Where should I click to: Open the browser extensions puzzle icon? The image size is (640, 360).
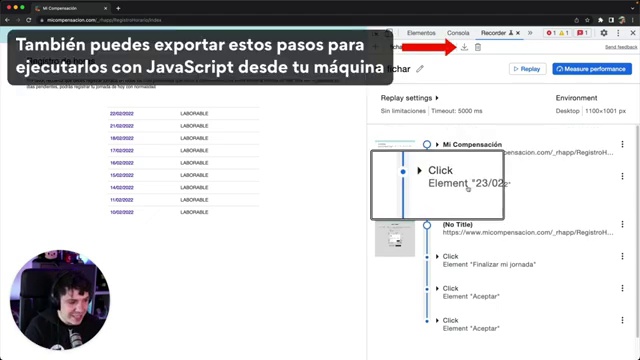600,20
